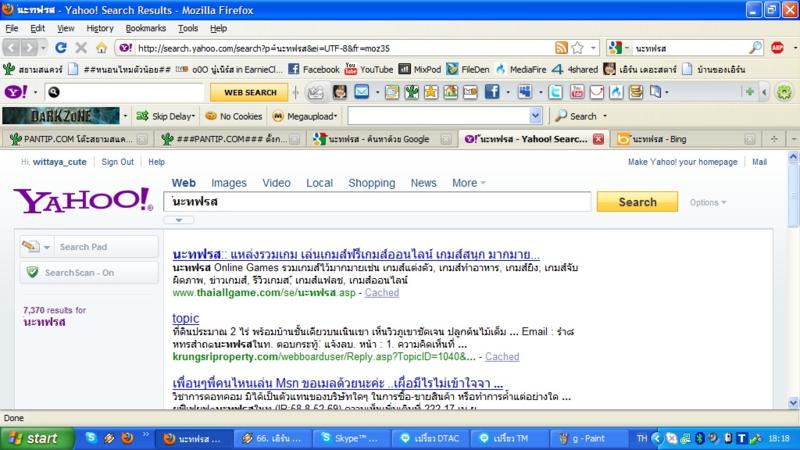Viewport: 800px width, 450px height.
Task: Click wittaya_cute username link
Action: tap(59, 162)
